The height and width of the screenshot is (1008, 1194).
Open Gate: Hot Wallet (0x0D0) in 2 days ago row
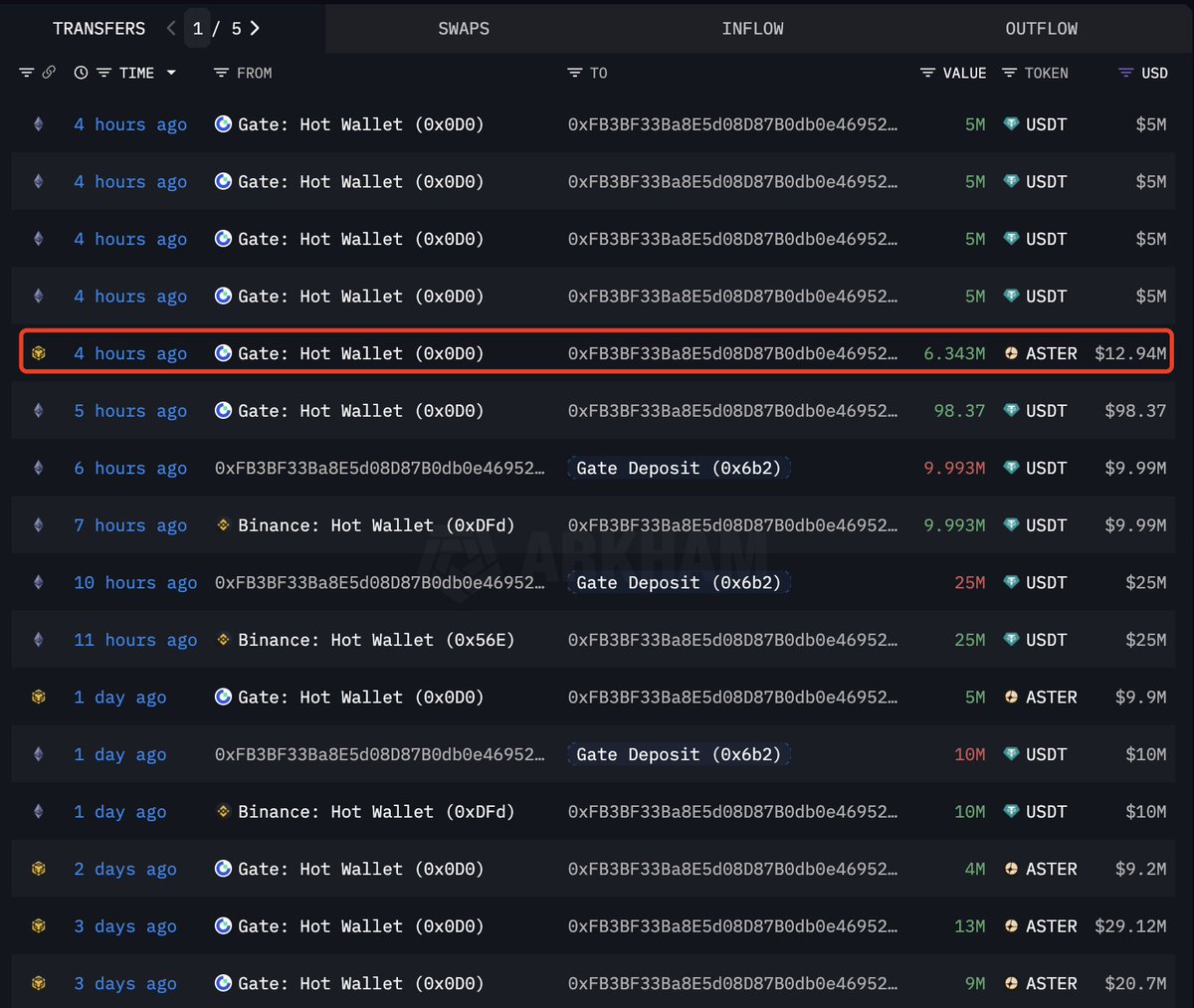(x=360, y=869)
